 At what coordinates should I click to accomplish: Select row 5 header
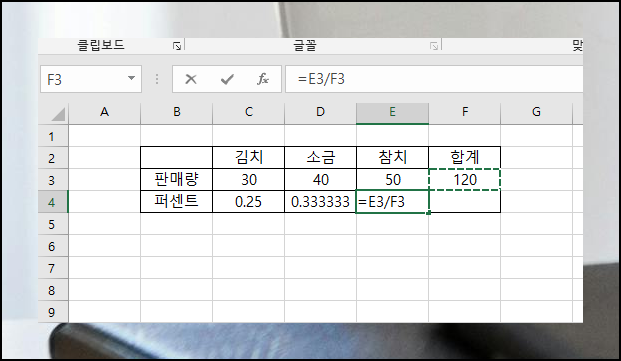pyautogui.click(x=53, y=224)
